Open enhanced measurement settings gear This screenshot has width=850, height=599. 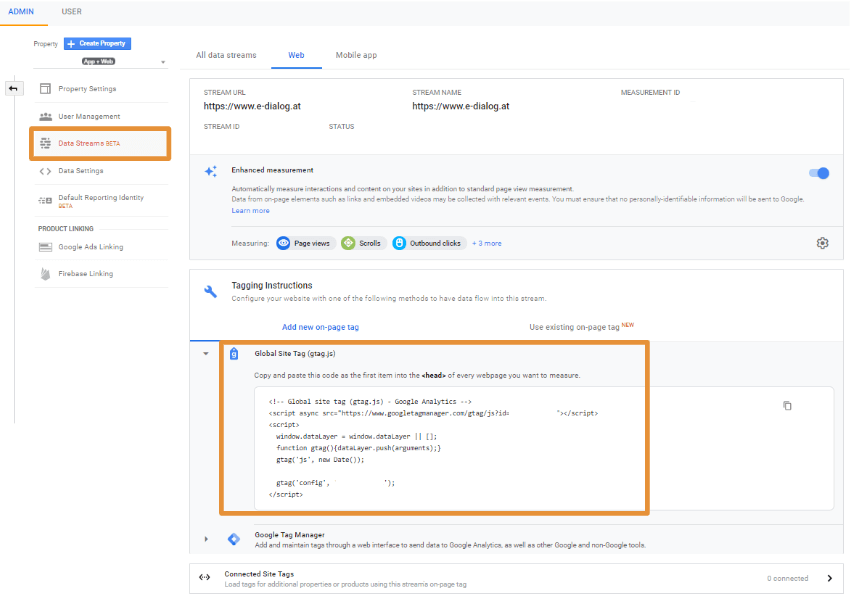[822, 243]
